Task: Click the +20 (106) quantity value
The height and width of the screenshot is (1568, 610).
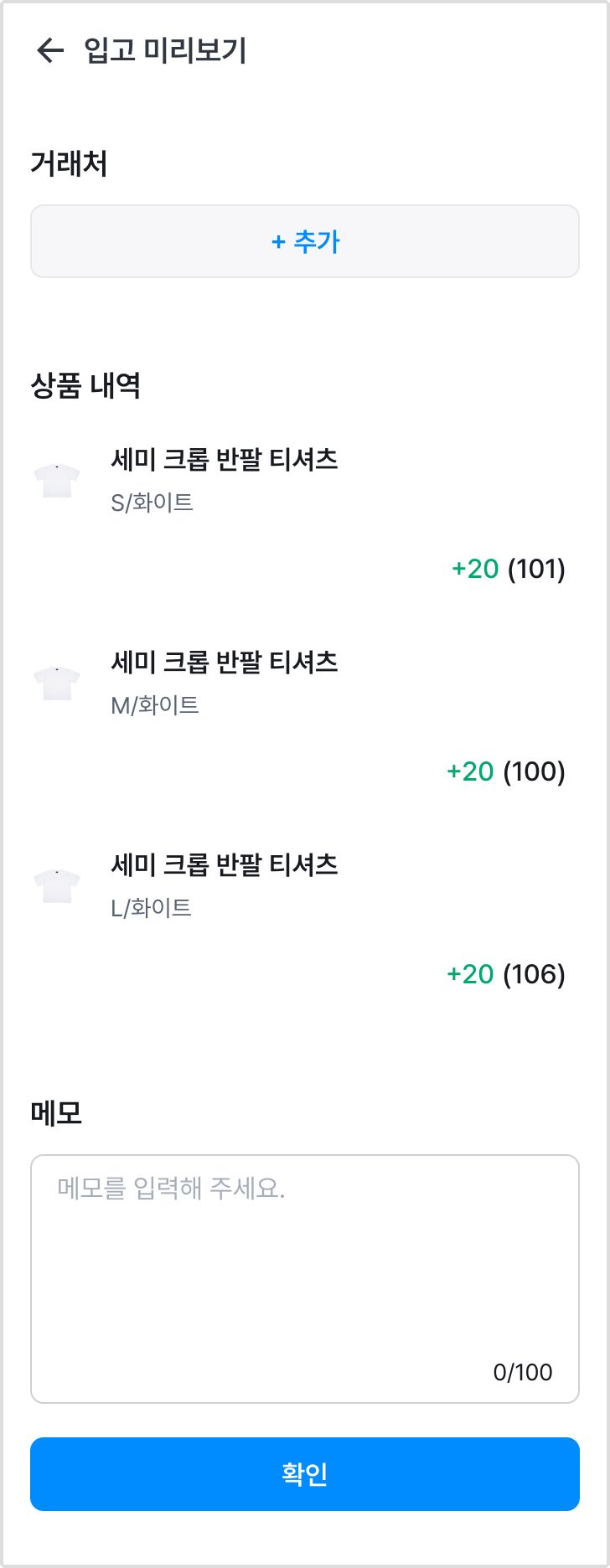Action: pyautogui.click(x=506, y=974)
